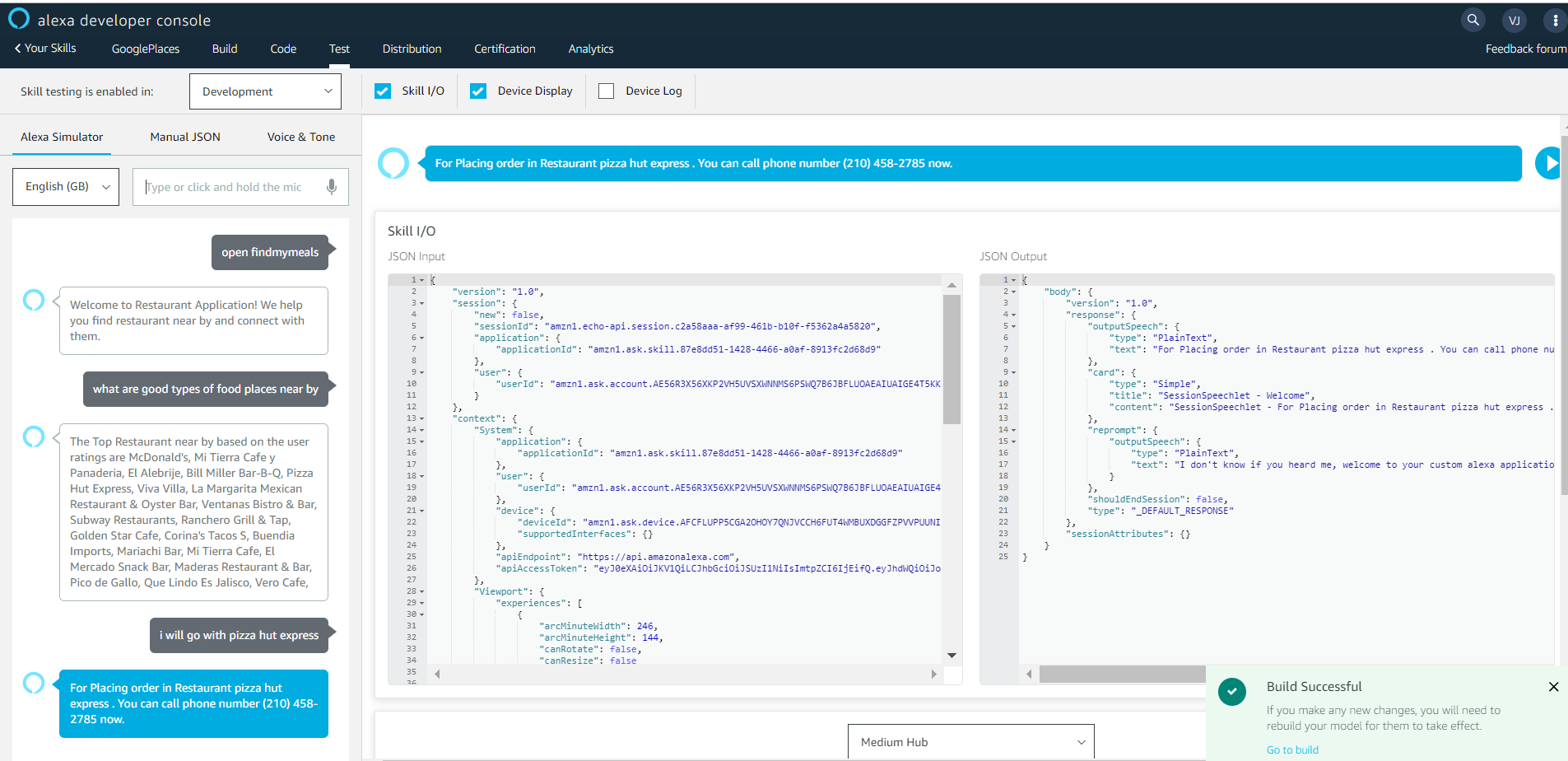Open the Feedback forum link
This screenshot has width=1568, height=761.
point(1526,49)
